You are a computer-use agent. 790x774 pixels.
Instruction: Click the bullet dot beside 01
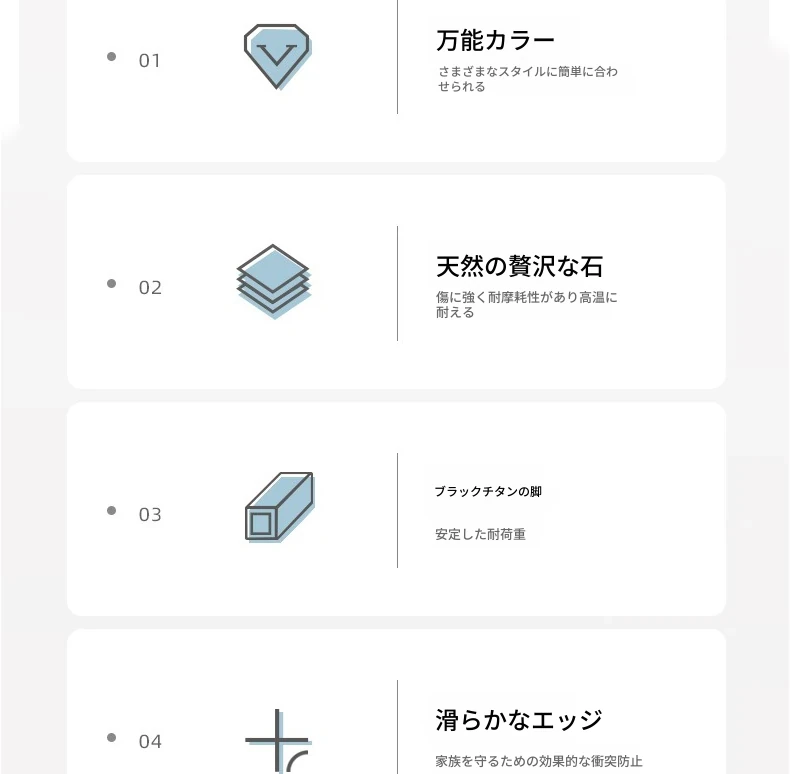111,57
